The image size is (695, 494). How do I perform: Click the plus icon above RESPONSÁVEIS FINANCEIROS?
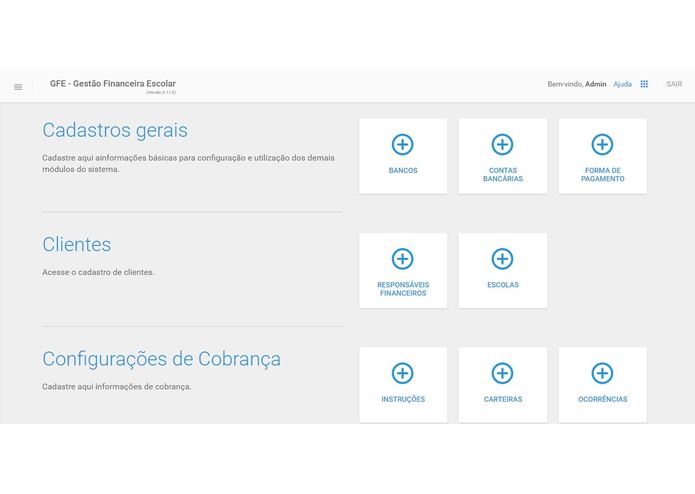402,259
